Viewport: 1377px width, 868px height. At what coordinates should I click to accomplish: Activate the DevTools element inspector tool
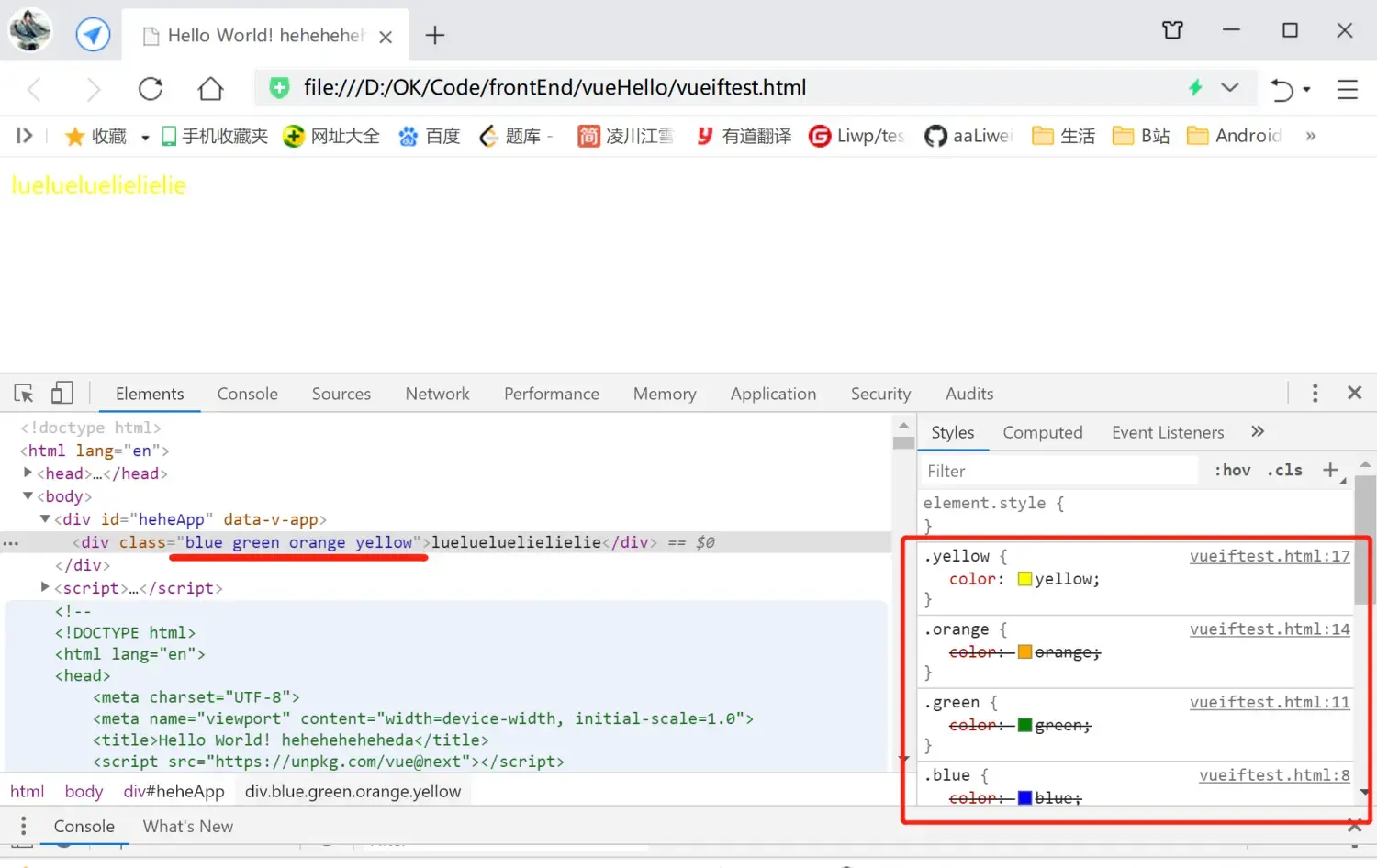click(x=24, y=394)
